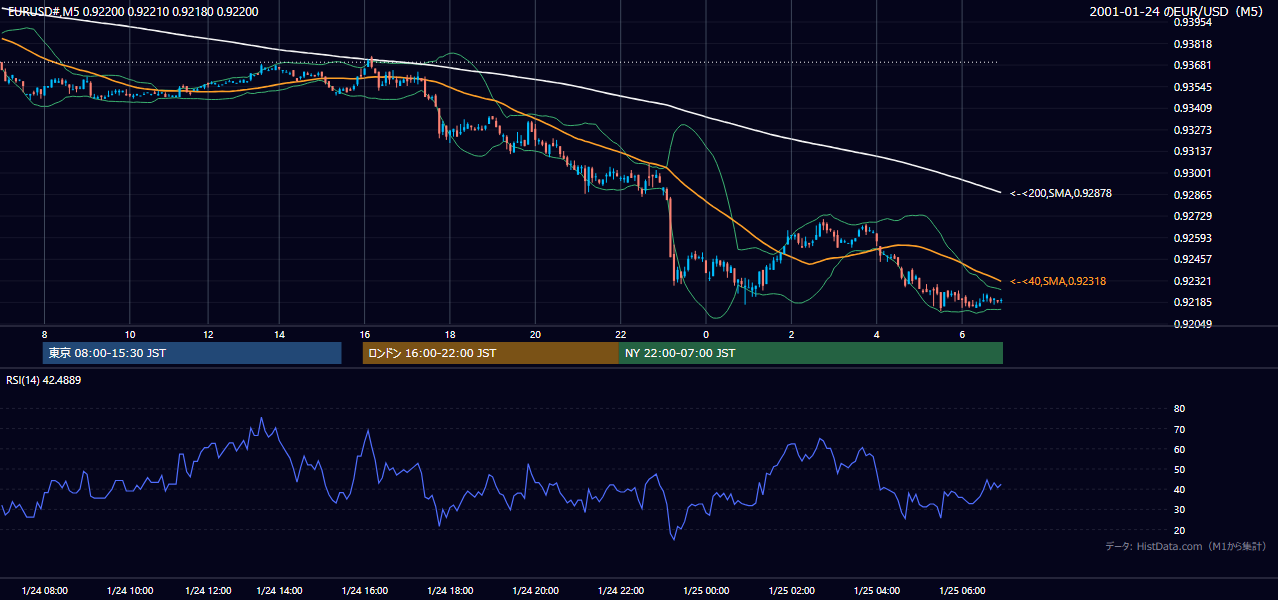Click price level 0.92049 on the axis
The image size is (1278, 600).
pyautogui.click(x=1192, y=324)
